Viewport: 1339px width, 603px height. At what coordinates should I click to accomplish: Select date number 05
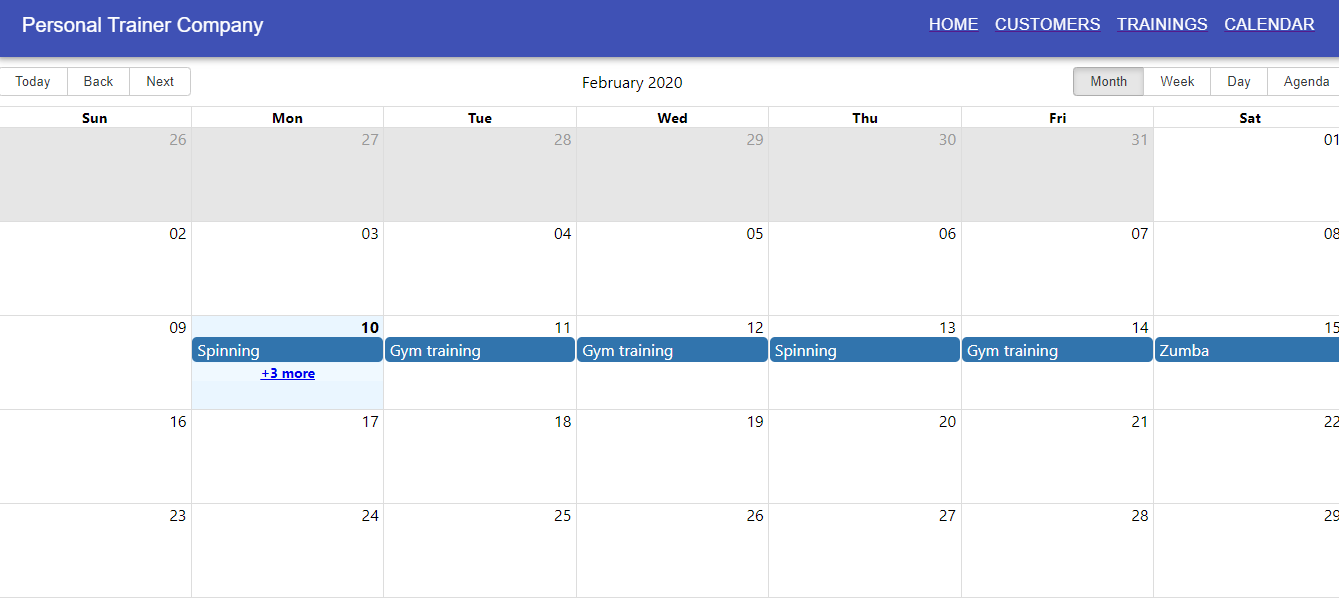click(x=755, y=234)
